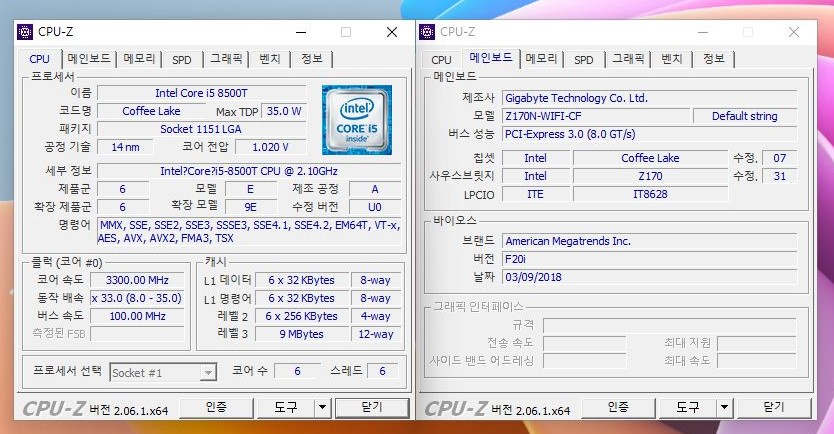Click BIOS date 03/09/2018
Viewport: 834px width, 434px height.
pos(649,278)
